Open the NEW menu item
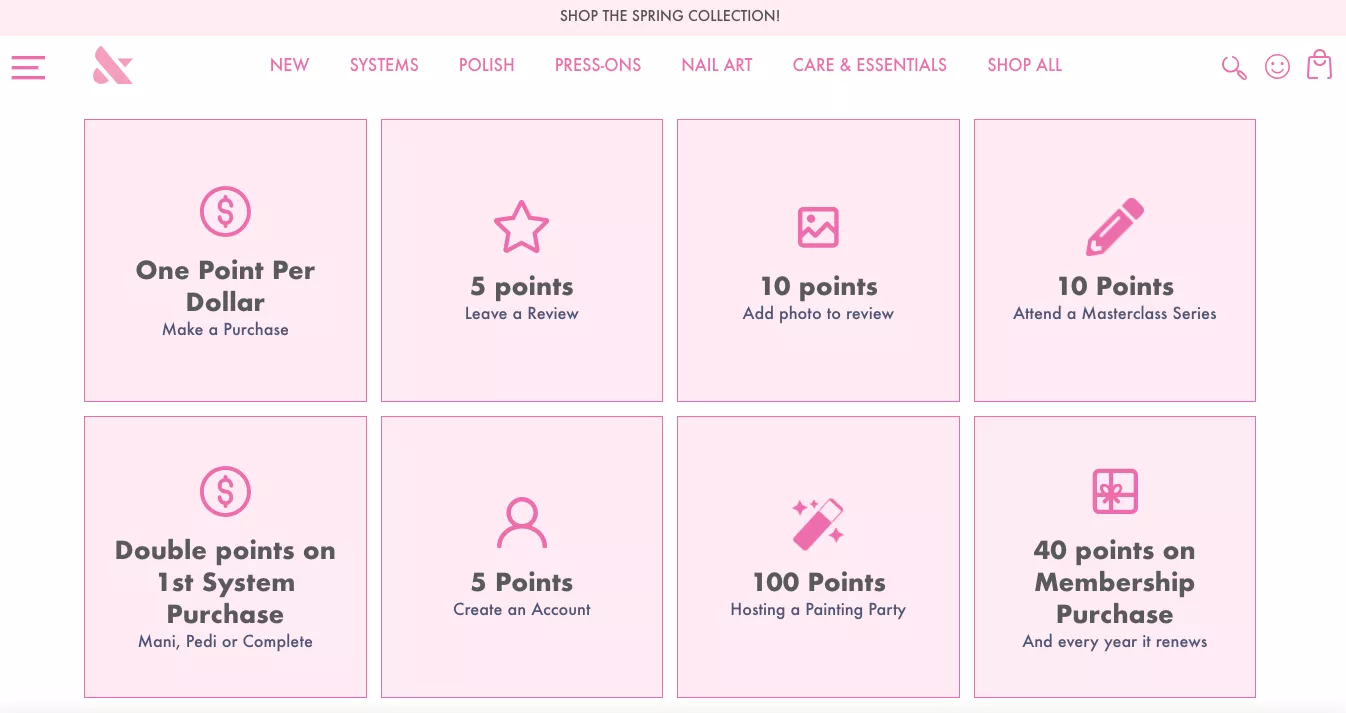The width and height of the screenshot is (1346, 713). tap(289, 65)
